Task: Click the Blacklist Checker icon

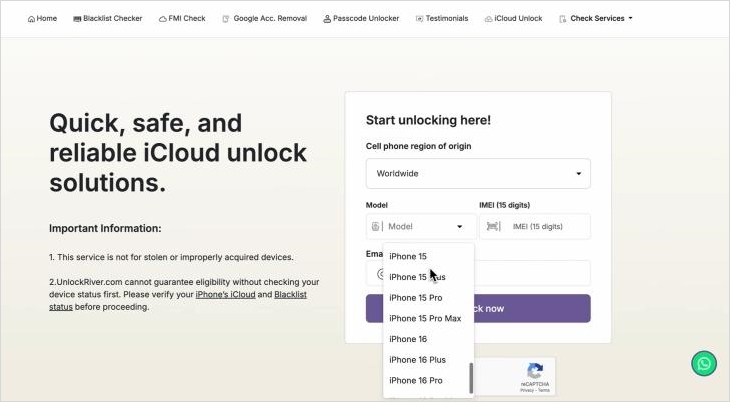Action: (77, 19)
